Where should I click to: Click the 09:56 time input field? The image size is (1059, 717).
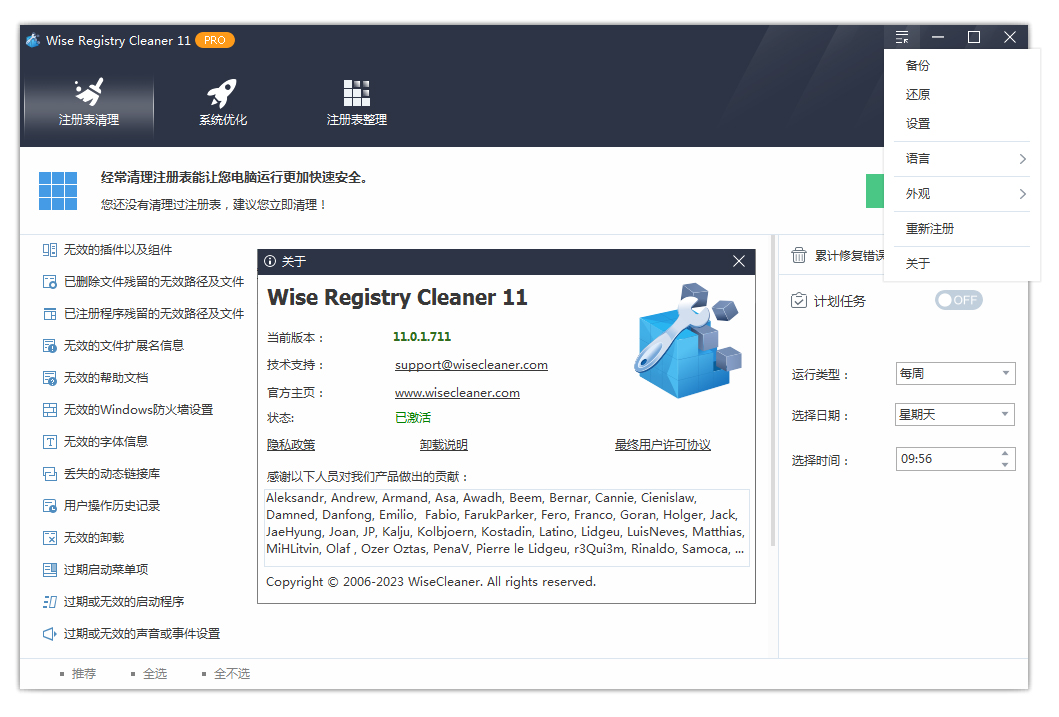947,459
